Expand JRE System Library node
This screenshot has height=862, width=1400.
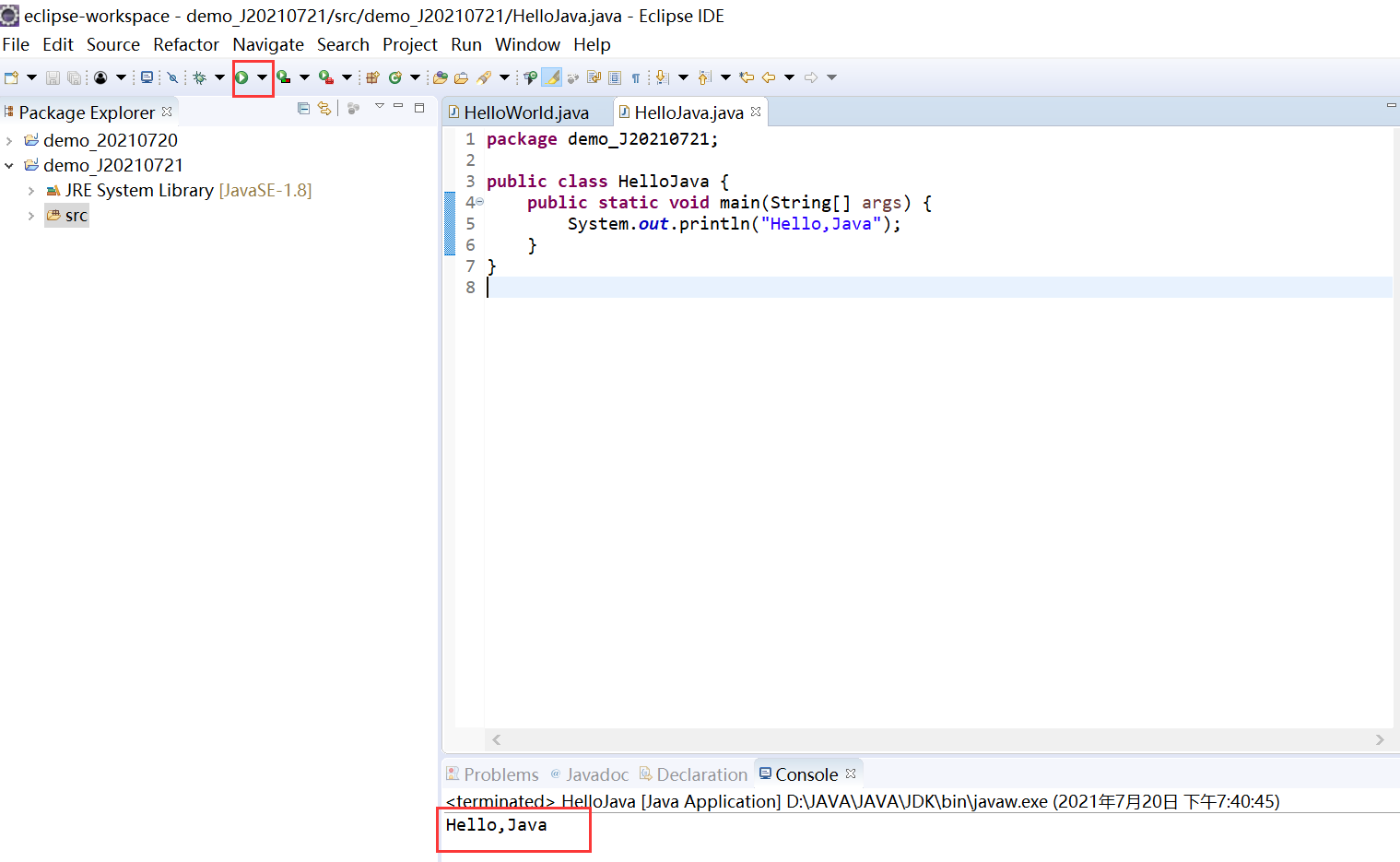pos(31,191)
